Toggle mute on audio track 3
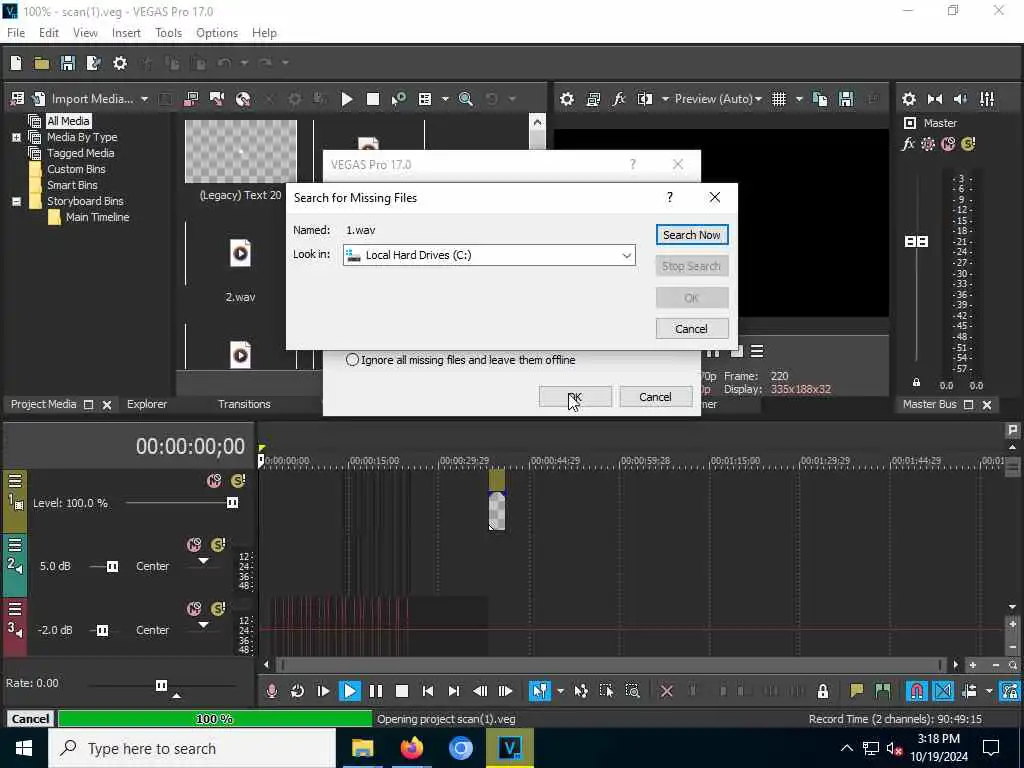The width and height of the screenshot is (1024, 768). click(x=194, y=609)
